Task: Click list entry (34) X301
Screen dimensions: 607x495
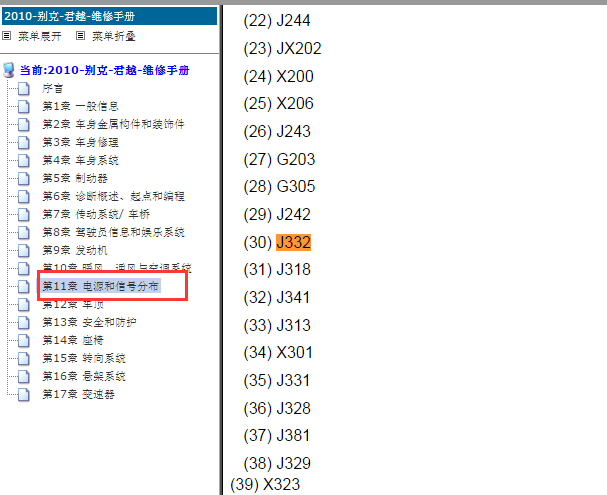Action: click(278, 353)
